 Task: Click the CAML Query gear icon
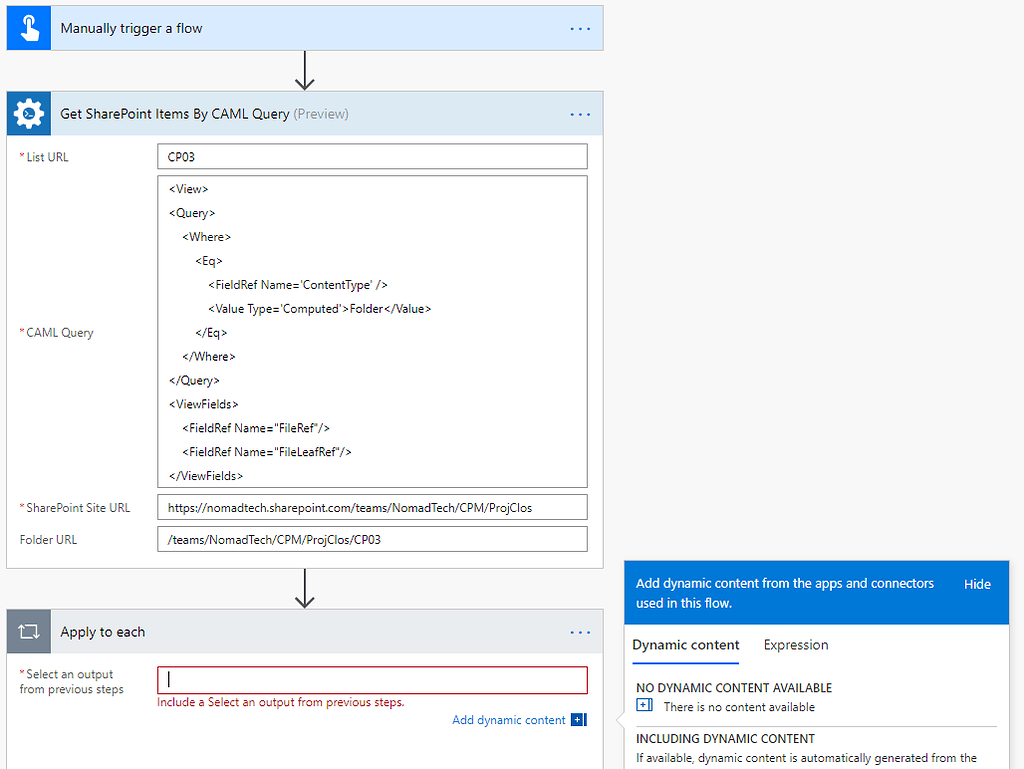29,114
